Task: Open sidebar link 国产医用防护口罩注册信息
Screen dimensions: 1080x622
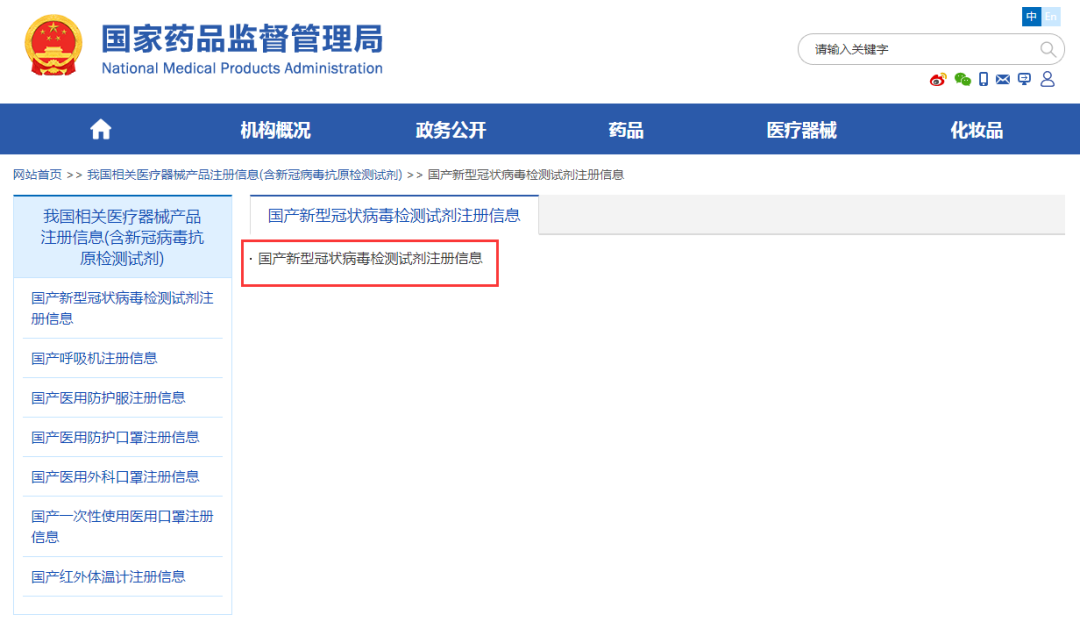Action: [115, 437]
